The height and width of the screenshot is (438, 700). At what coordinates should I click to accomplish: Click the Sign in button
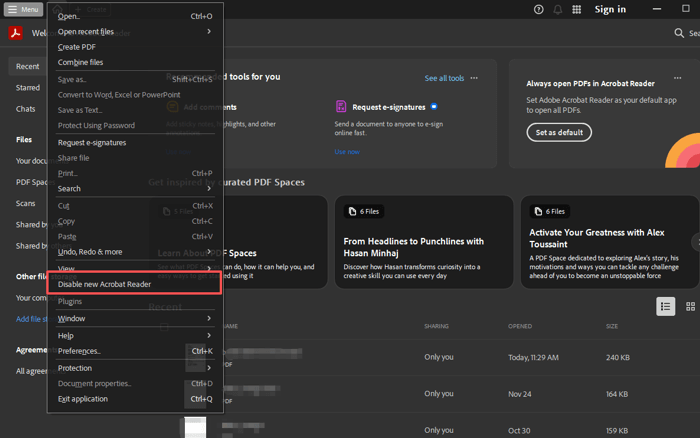pyautogui.click(x=610, y=9)
